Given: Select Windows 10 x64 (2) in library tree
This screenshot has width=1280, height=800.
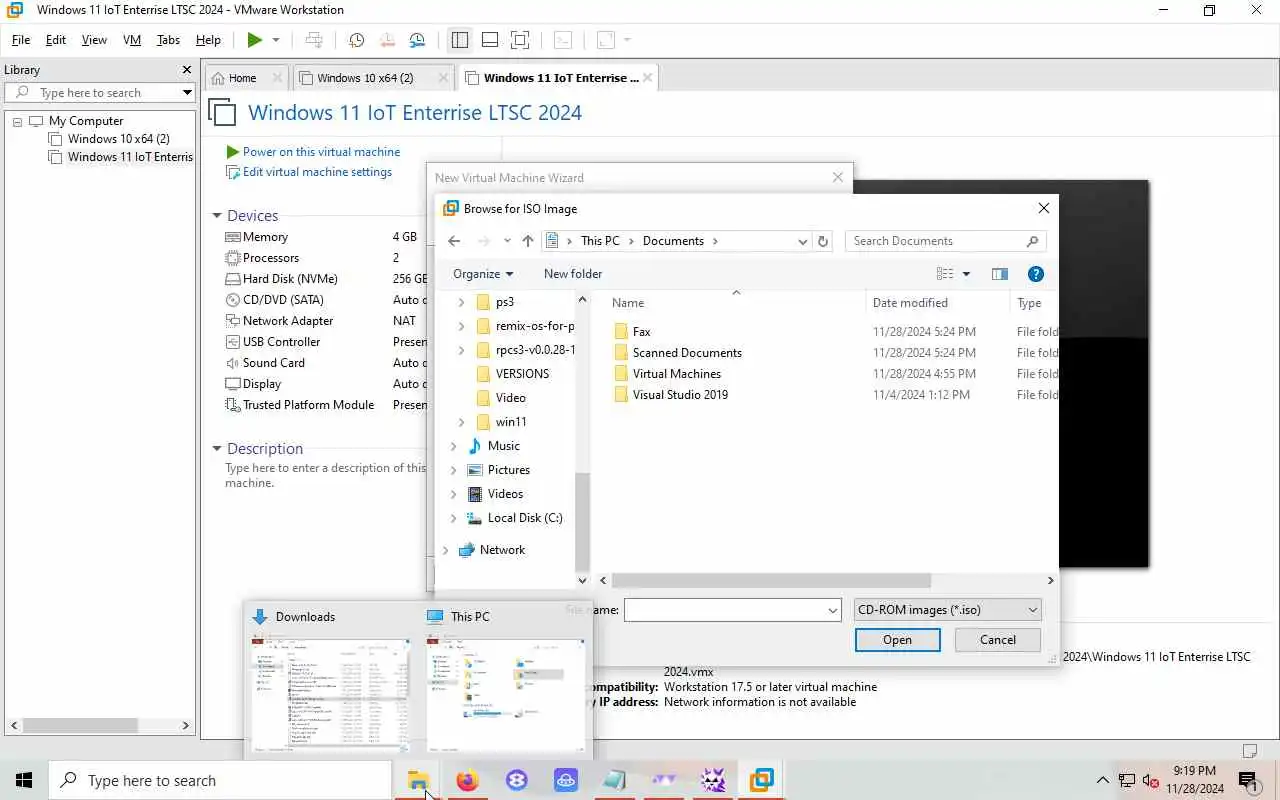Looking at the screenshot, I should click(x=119, y=139).
